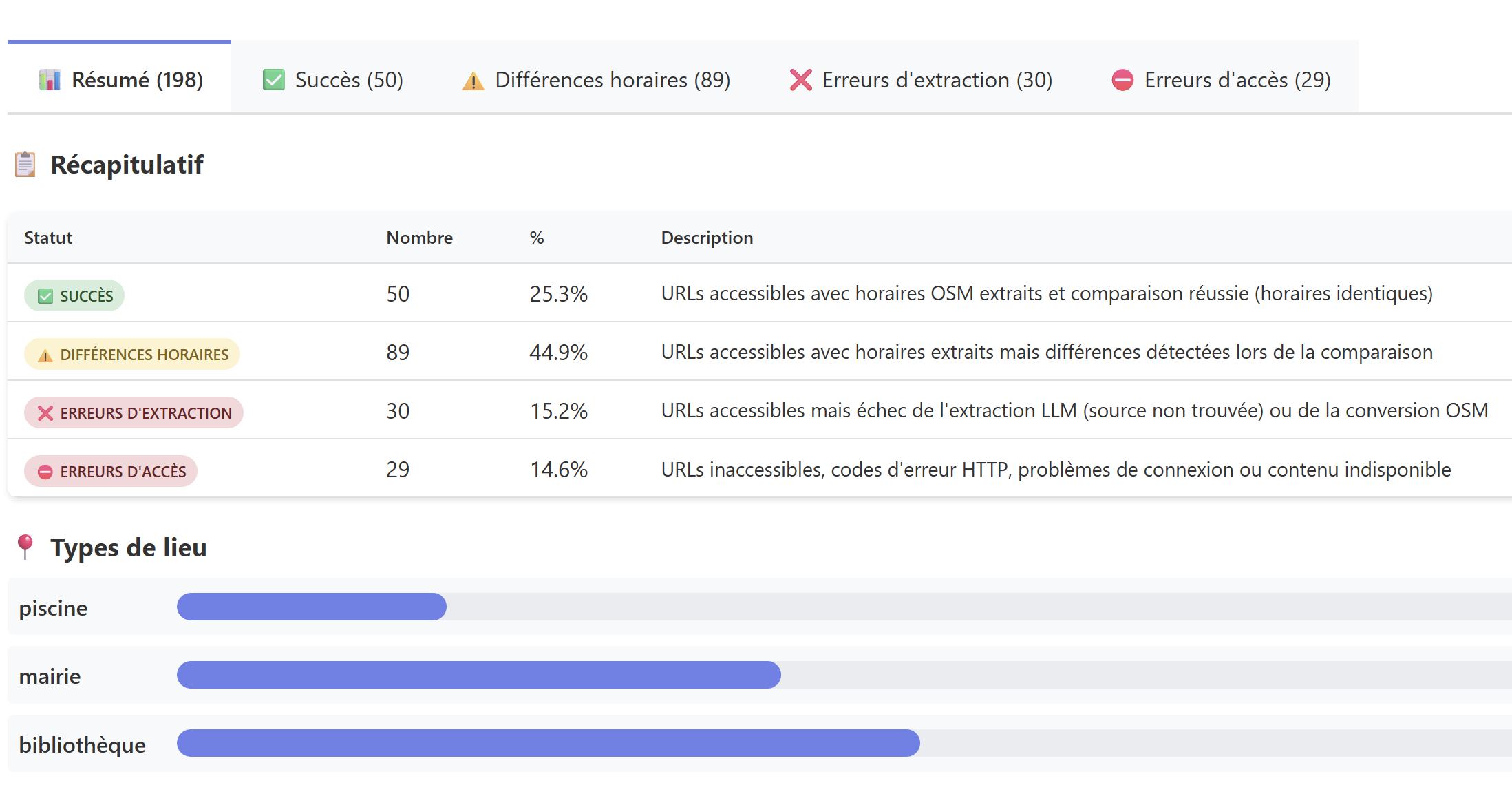Click the bar chart icon in Résumé tab

click(x=50, y=80)
